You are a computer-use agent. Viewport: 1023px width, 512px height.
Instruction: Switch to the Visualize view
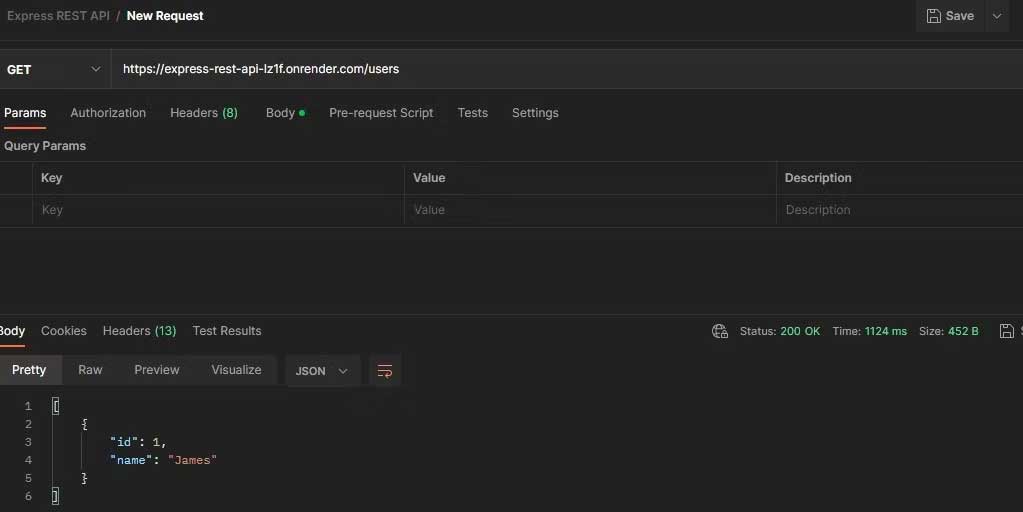tap(236, 370)
